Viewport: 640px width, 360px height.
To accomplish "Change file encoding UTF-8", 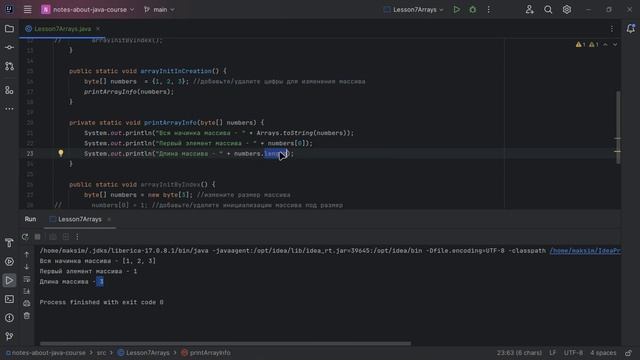I will click(x=573, y=353).
